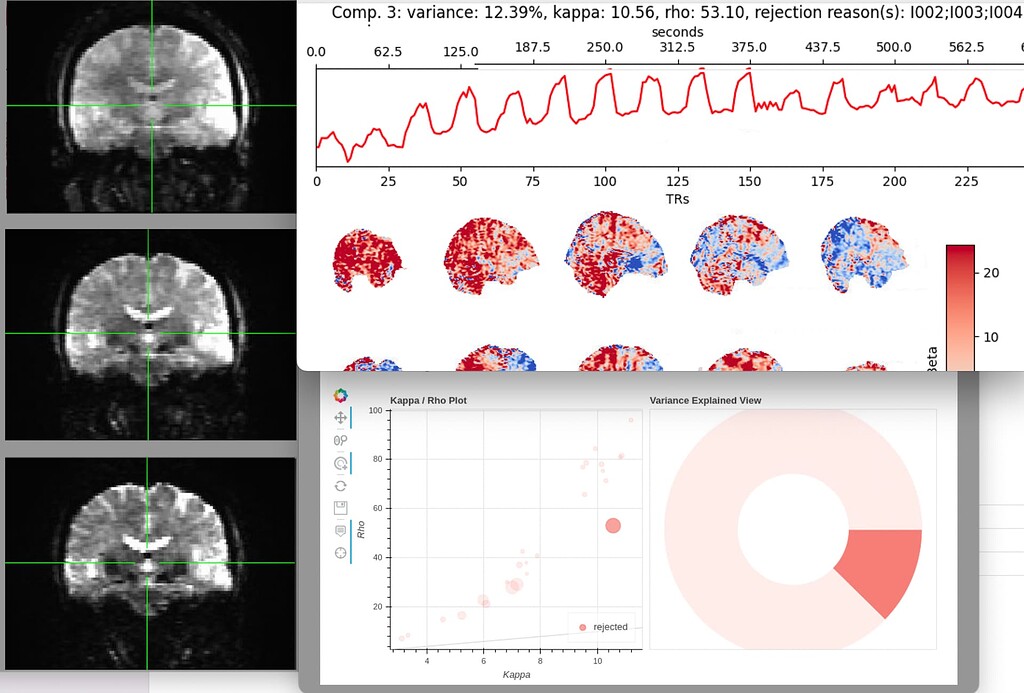1024x693 pixels.
Task: Toggle the Hover inspector tool
Action: 340,530
